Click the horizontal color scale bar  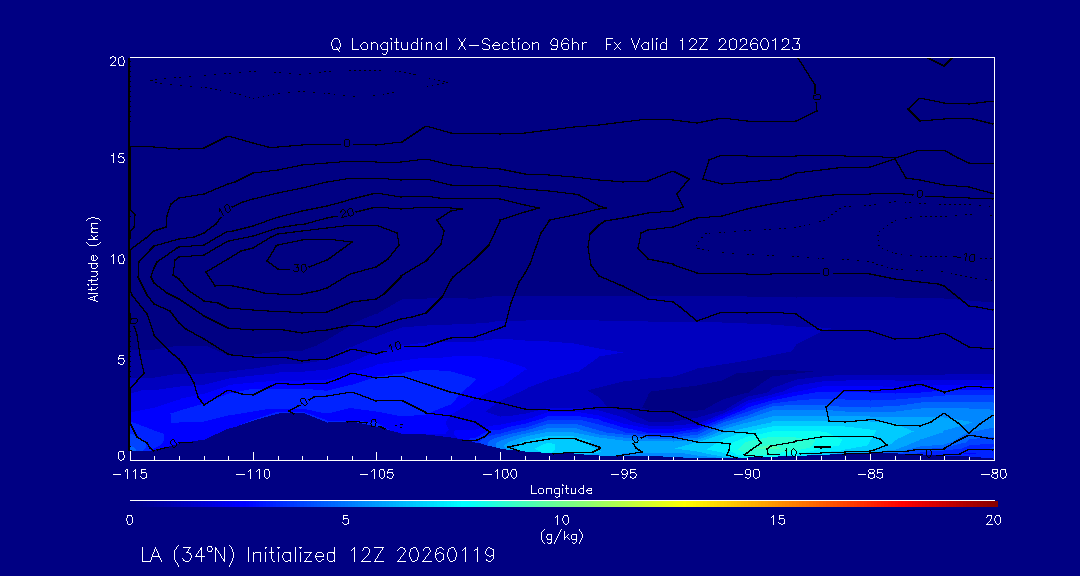(563, 504)
